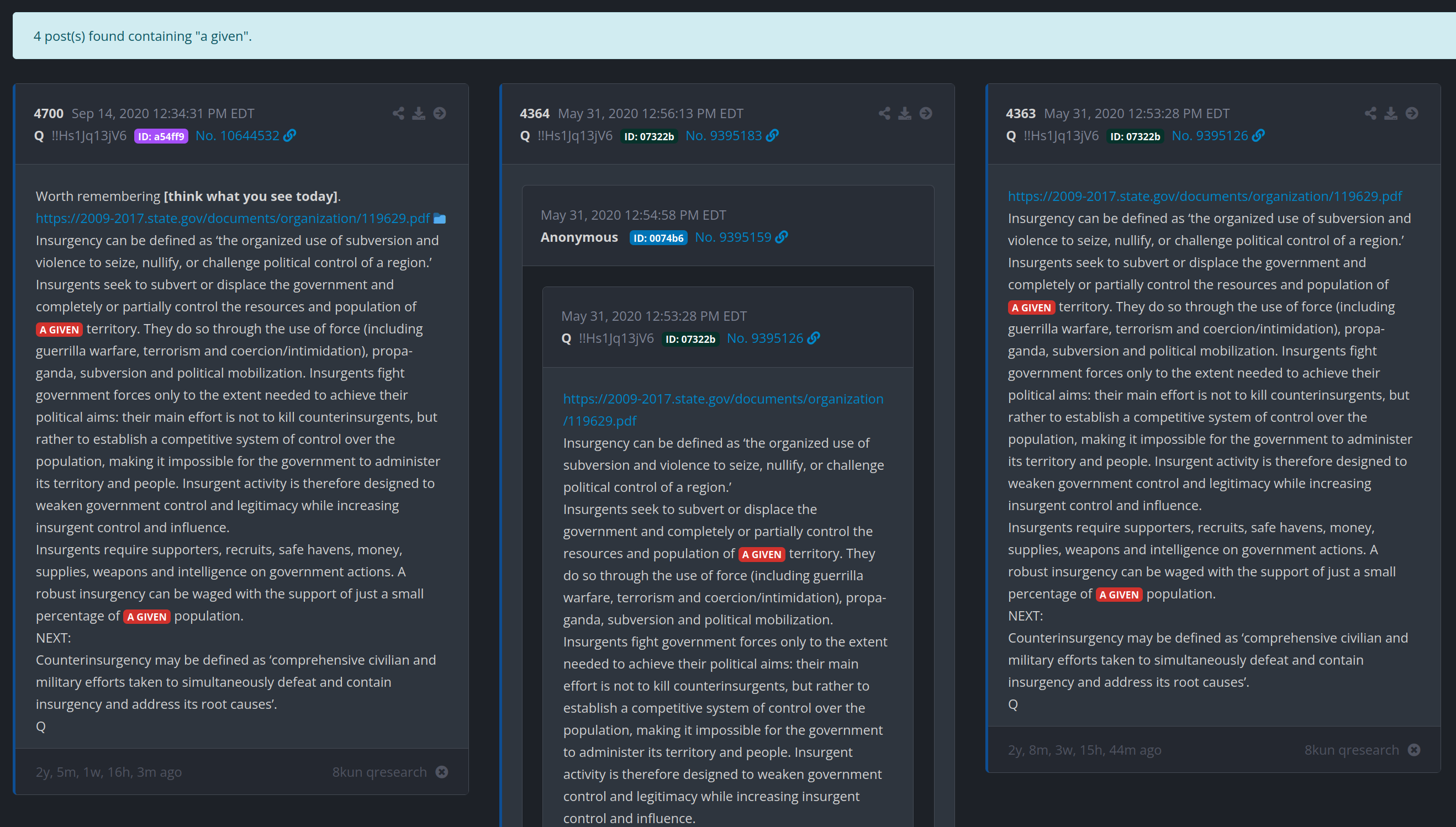The height and width of the screenshot is (827, 1456).
Task: Click post number 4364
Action: point(535,114)
